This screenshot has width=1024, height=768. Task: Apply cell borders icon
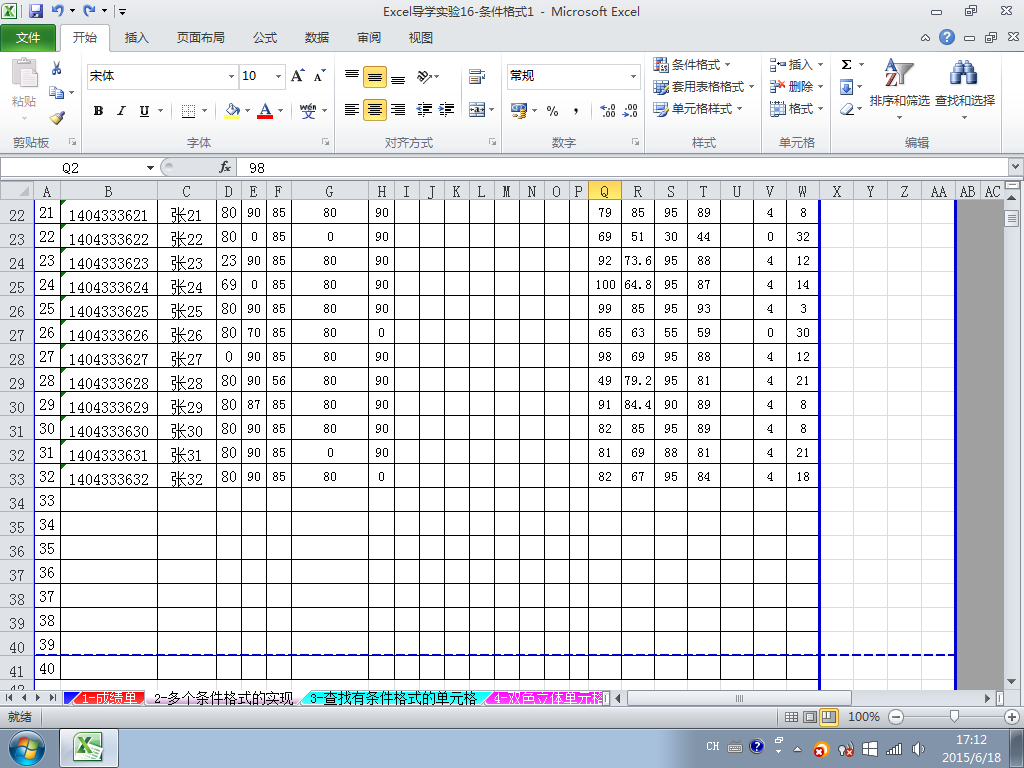(x=188, y=111)
